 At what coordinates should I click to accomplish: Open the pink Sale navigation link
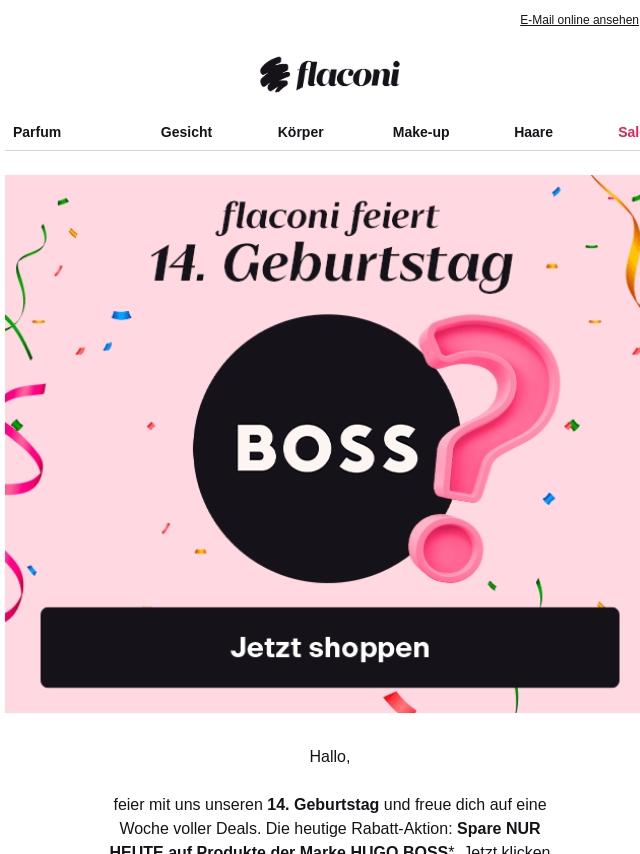pyautogui.click(x=629, y=132)
